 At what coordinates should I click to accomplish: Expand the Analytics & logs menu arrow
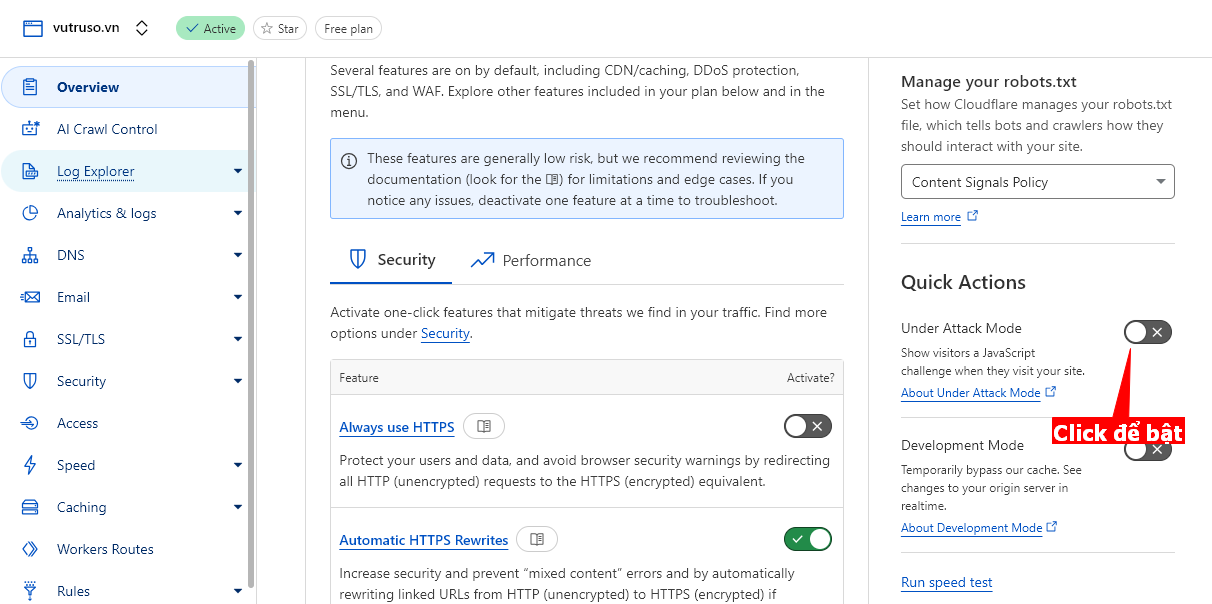tap(238, 213)
